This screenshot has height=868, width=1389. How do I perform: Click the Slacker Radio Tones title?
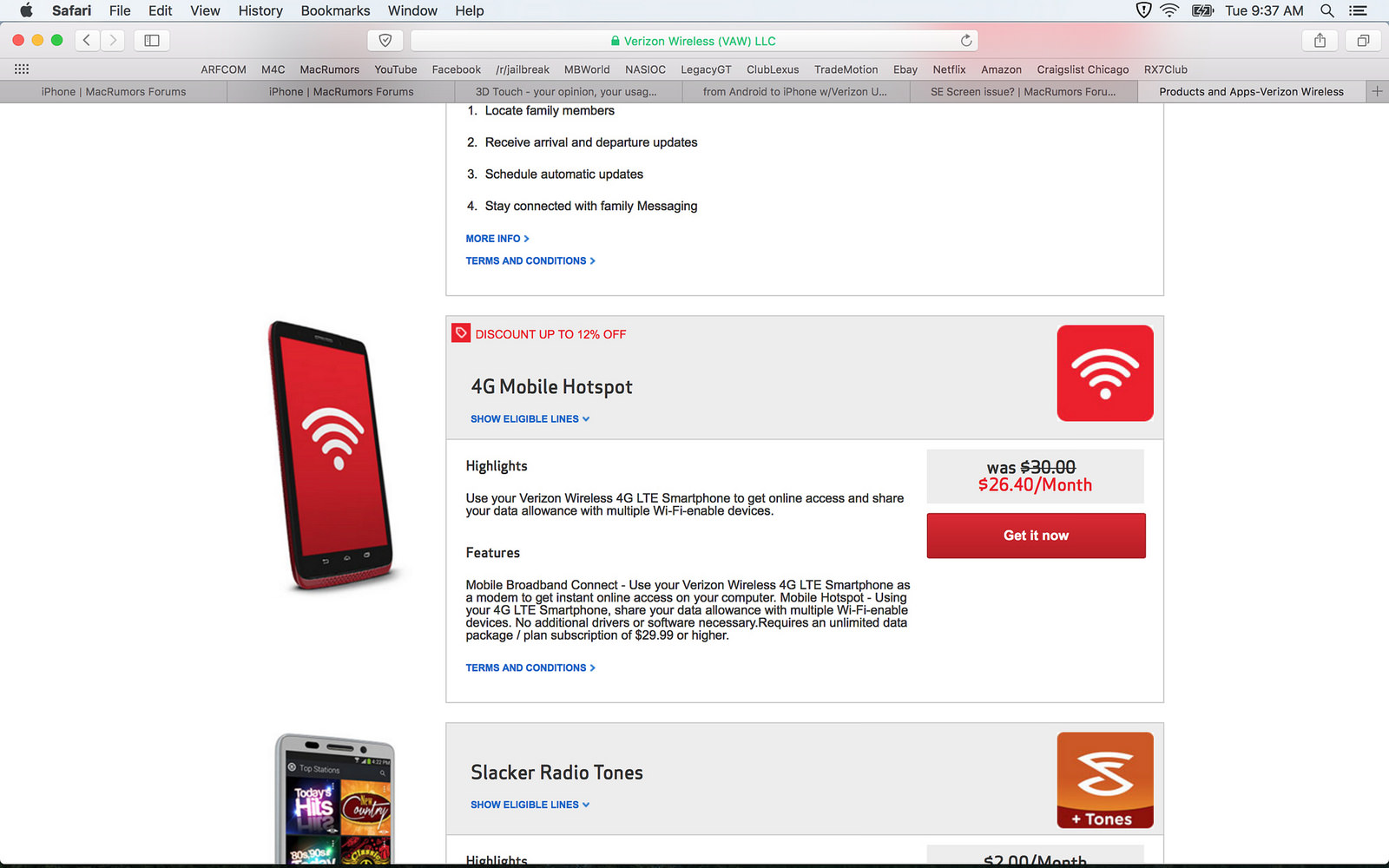pyautogui.click(x=556, y=773)
